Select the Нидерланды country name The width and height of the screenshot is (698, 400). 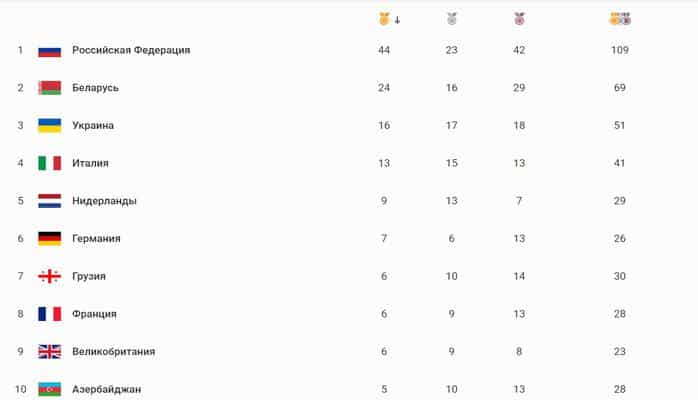point(104,201)
